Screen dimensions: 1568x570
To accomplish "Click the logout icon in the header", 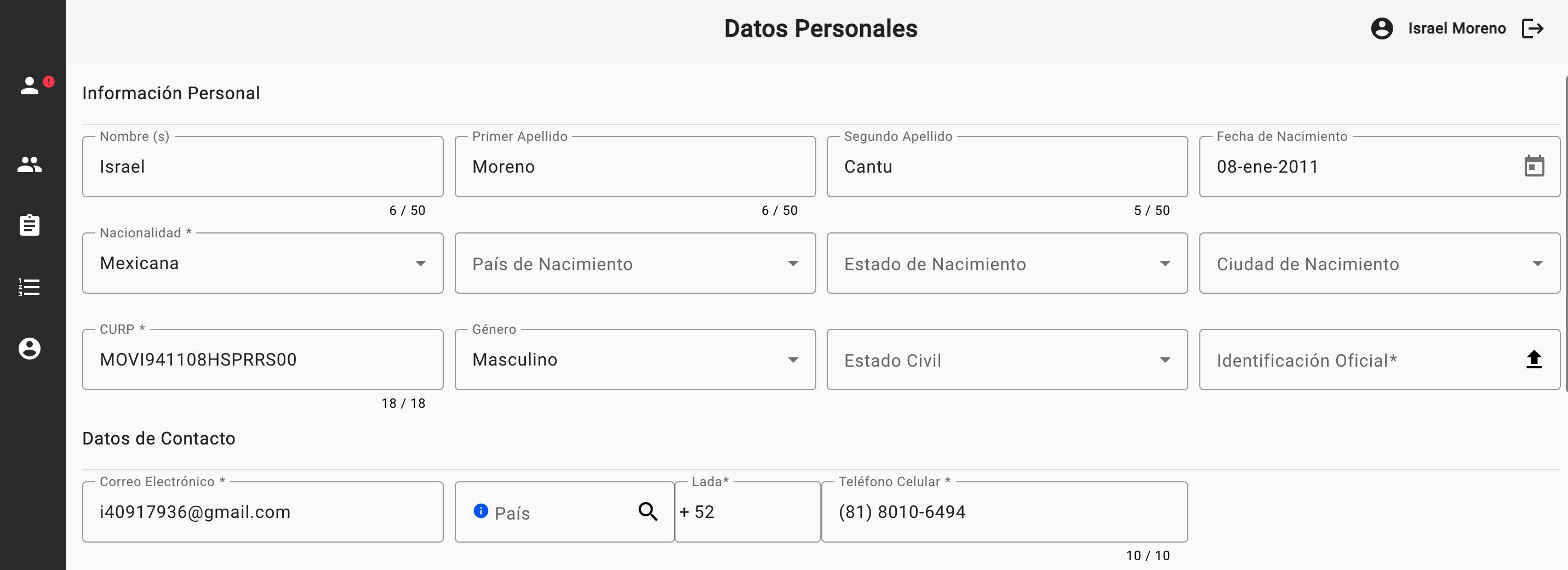I will click(x=1532, y=29).
